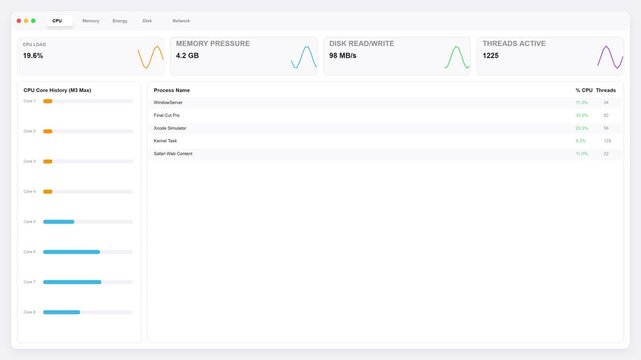Click the Threads count for Final Cut Pro

tap(606, 115)
